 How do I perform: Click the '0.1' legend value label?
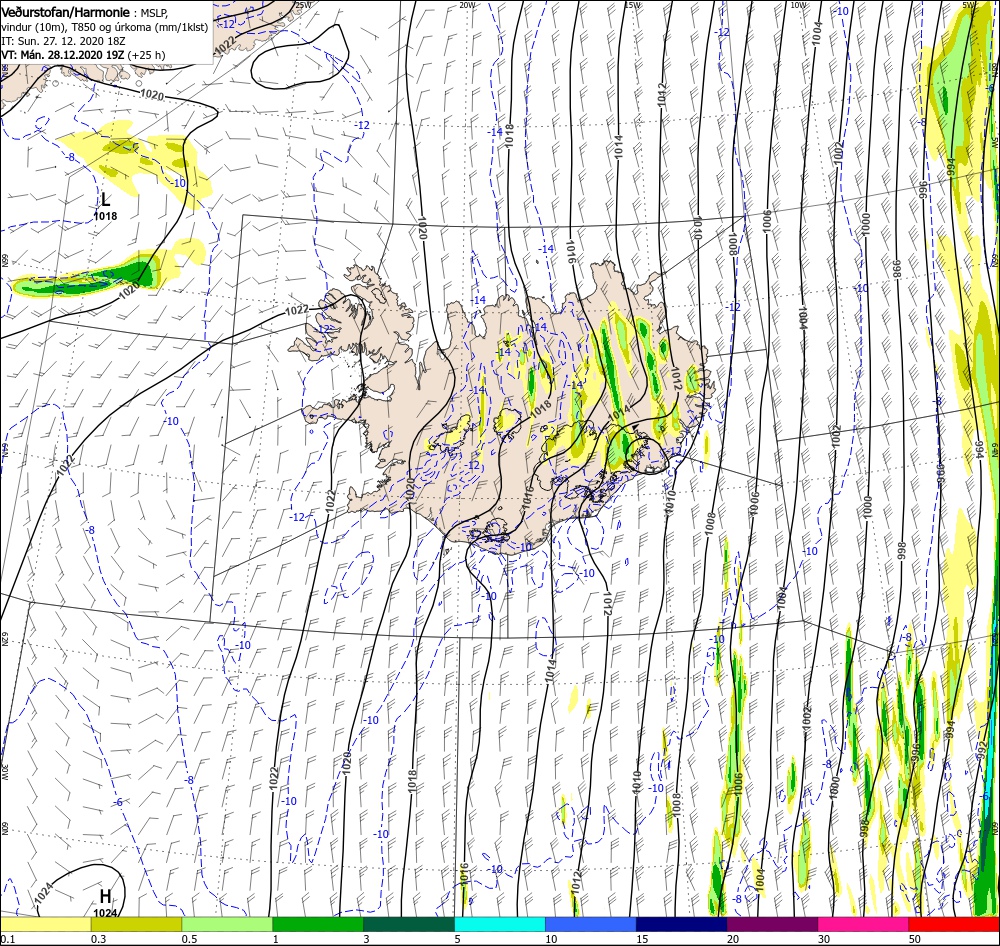tap(8, 939)
